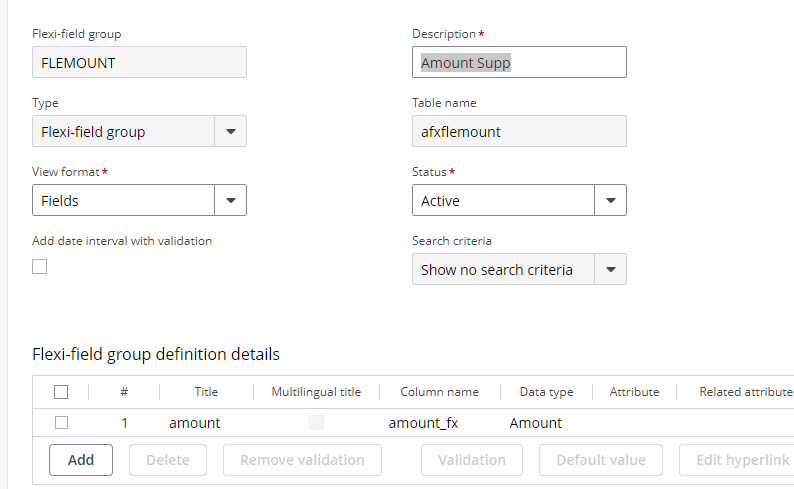Toggle the Multilingual title checkbox in amount row
The height and width of the screenshot is (489, 794).
tap(316, 423)
